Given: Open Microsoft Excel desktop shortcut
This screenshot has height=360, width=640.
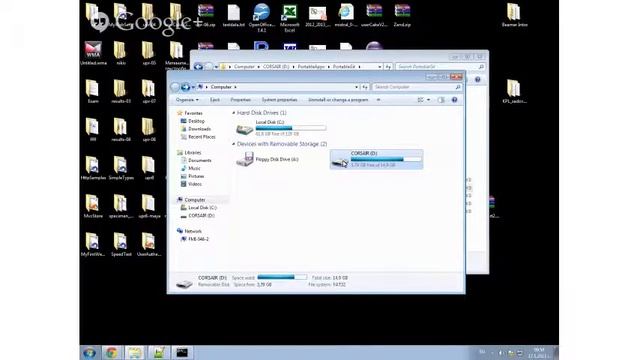Looking at the screenshot, I should click(289, 17).
